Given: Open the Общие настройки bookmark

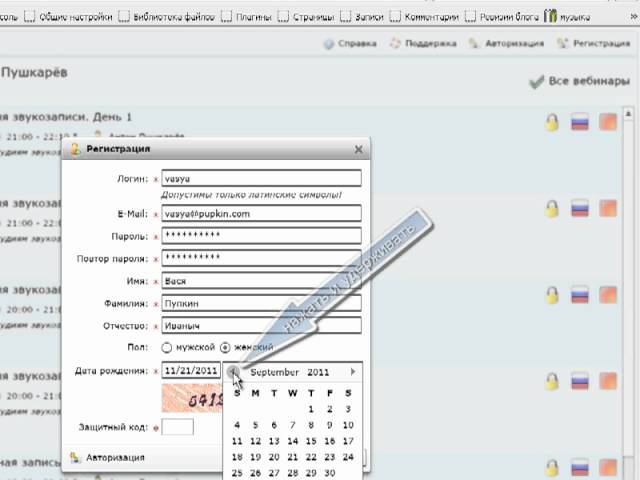Looking at the screenshot, I should tap(68, 17).
